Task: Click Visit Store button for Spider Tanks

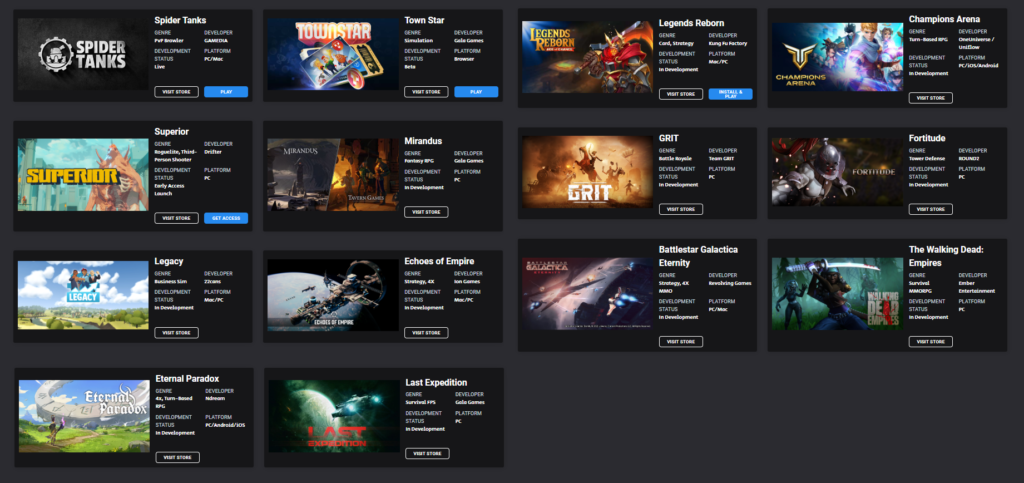Action: coord(176,92)
